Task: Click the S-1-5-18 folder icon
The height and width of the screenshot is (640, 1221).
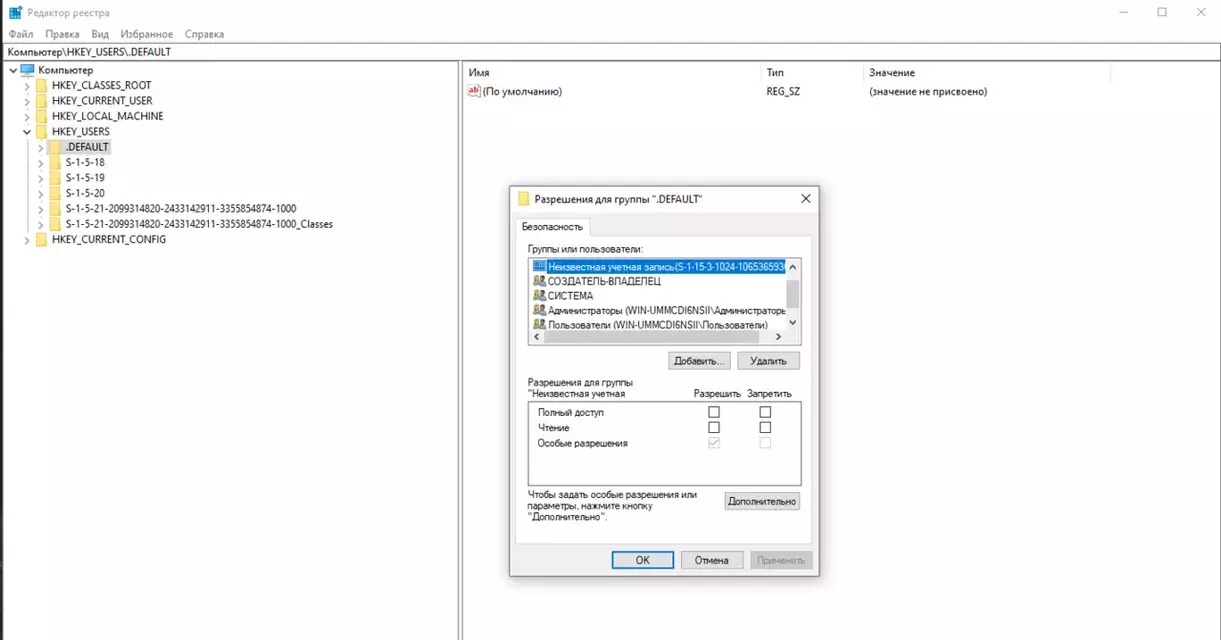Action: tap(55, 163)
